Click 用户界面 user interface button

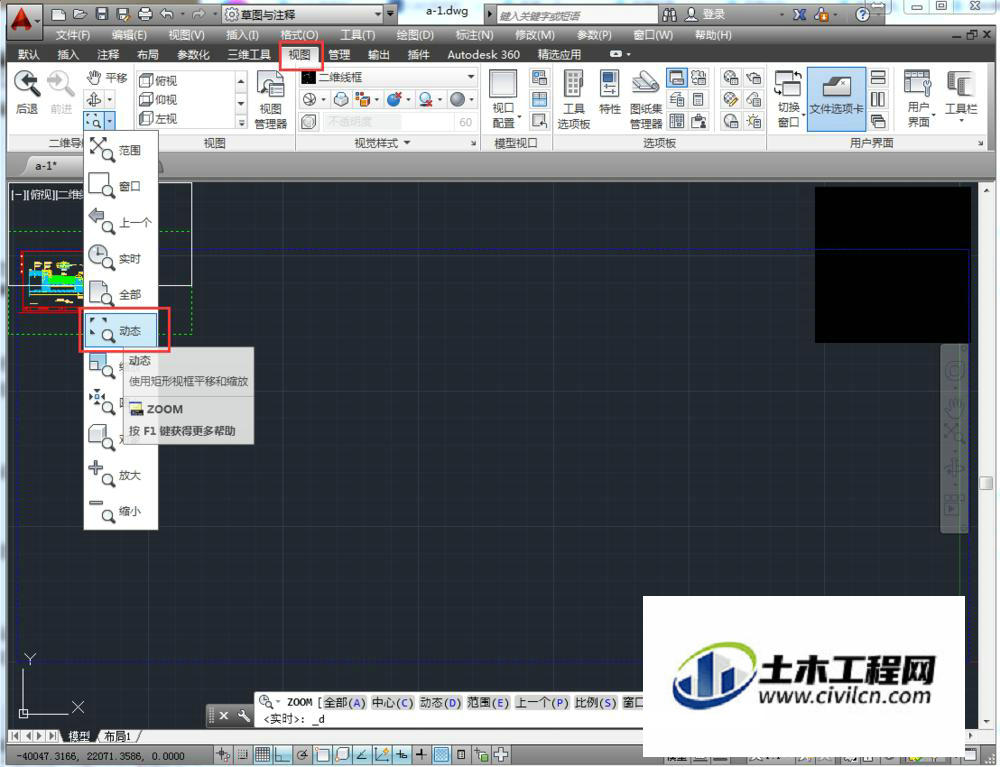pos(918,100)
